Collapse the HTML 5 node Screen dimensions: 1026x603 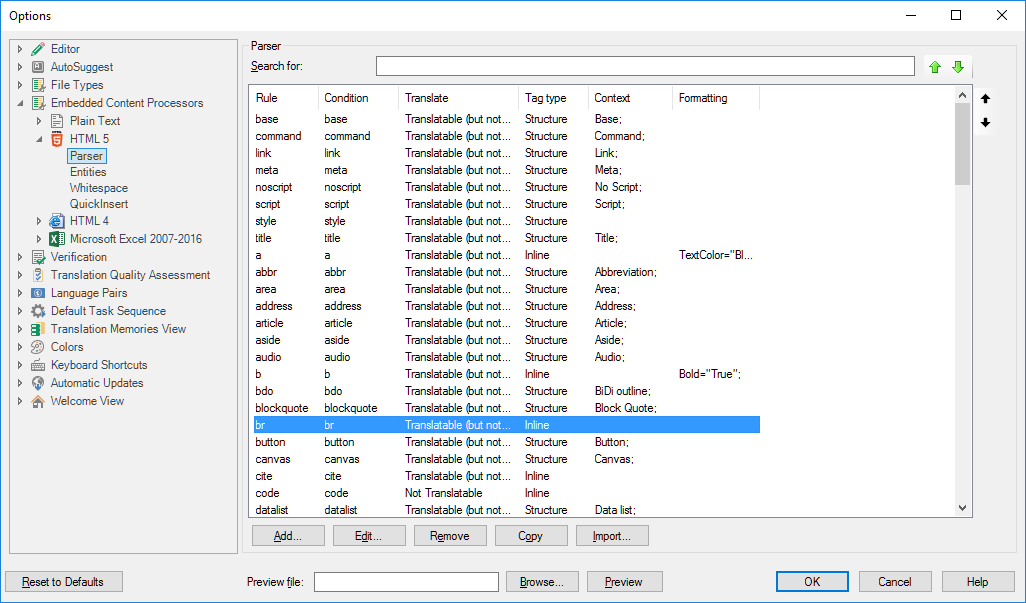(39, 139)
